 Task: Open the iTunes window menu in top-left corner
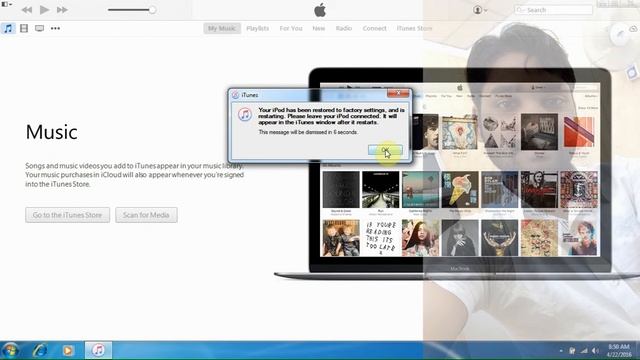click(7, 4)
